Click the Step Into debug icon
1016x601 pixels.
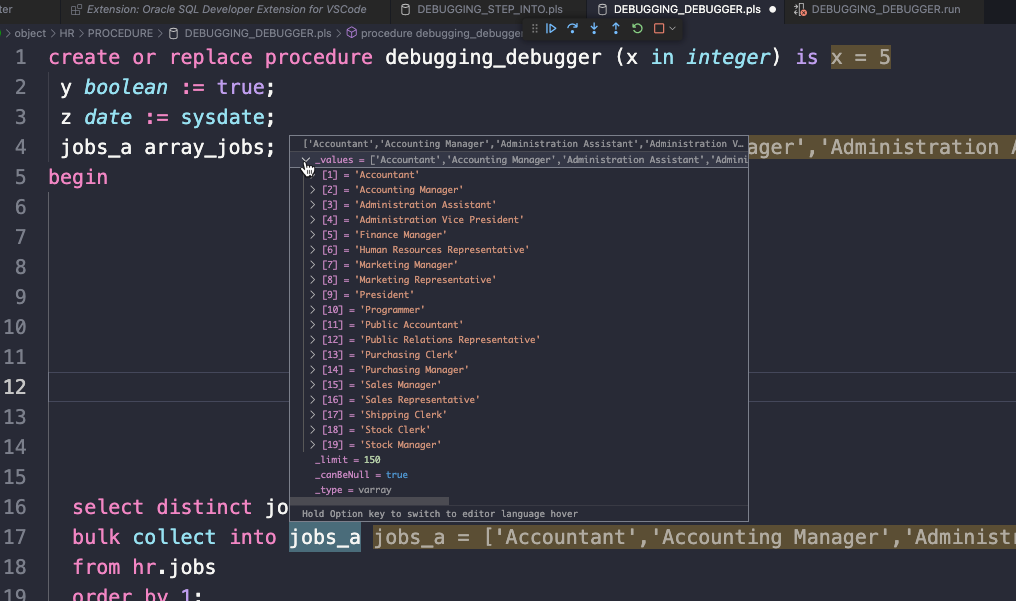coord(594,29)
